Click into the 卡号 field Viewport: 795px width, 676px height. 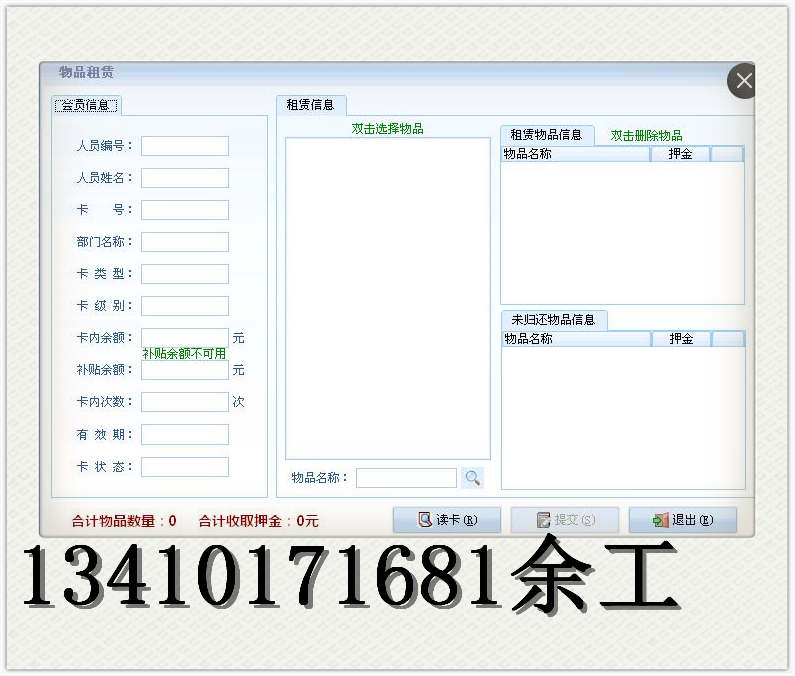[x=185, y=210]
